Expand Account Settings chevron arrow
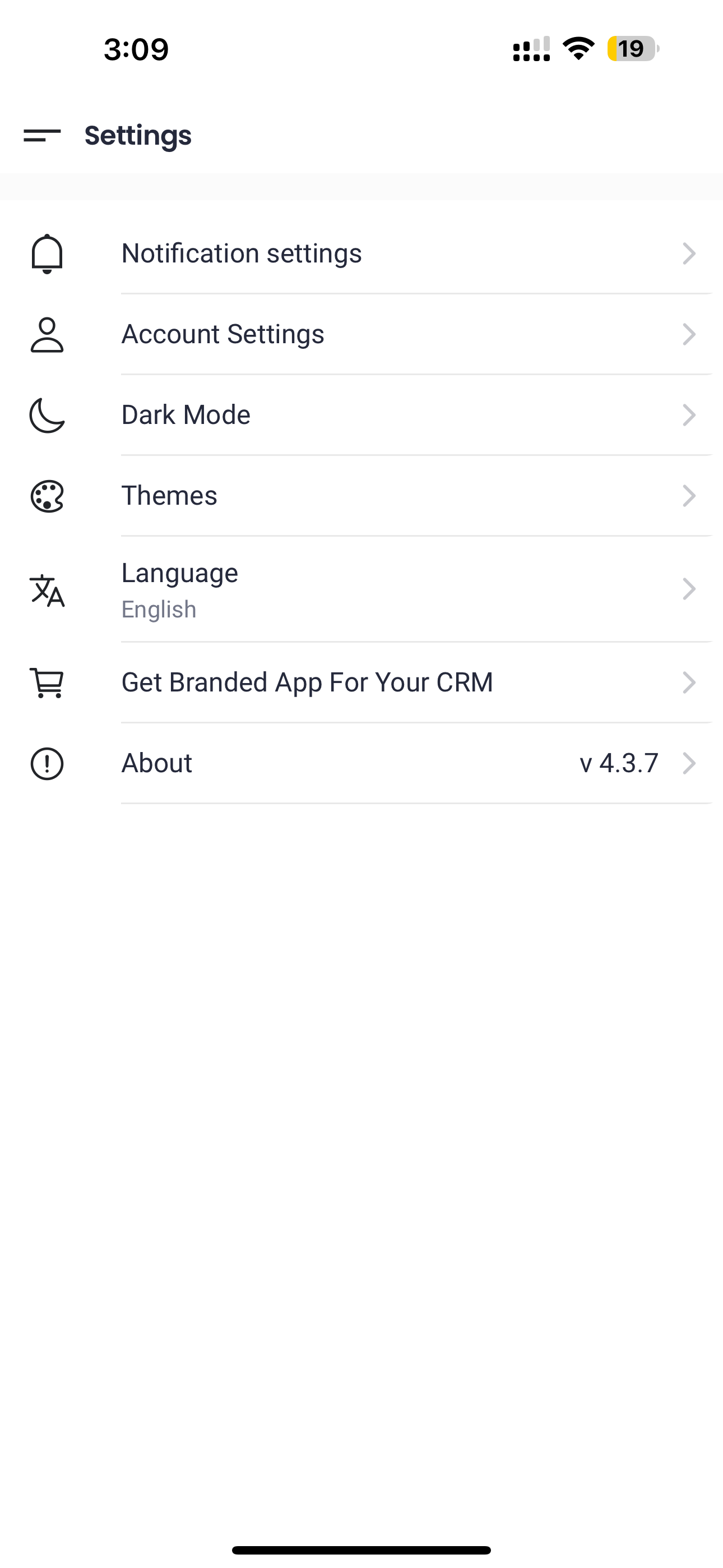Screen dimensions: 723x1568 [688, 334]
